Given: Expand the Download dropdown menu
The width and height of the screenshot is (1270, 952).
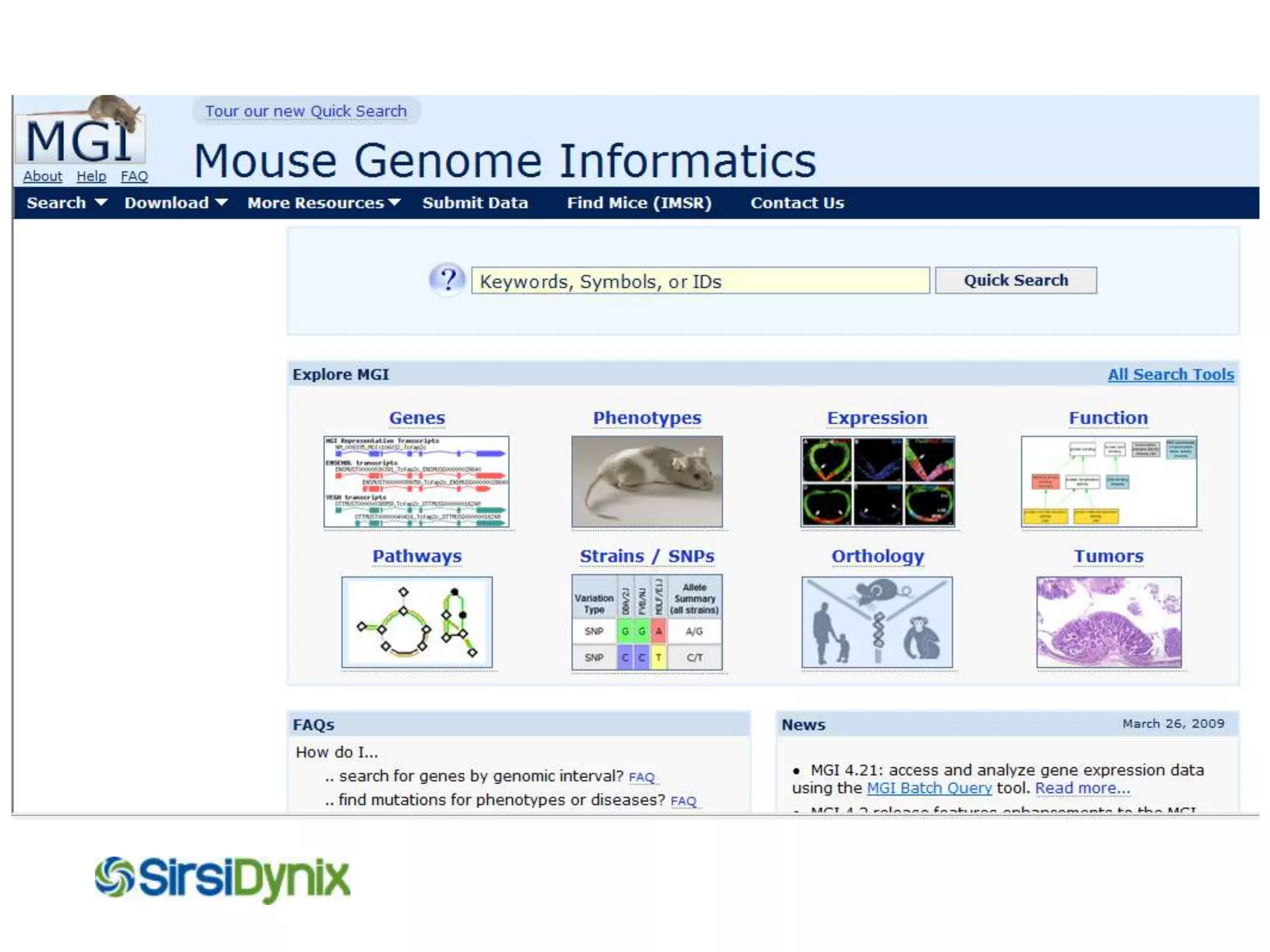Looking at the screenshot, I should [175, 203].
